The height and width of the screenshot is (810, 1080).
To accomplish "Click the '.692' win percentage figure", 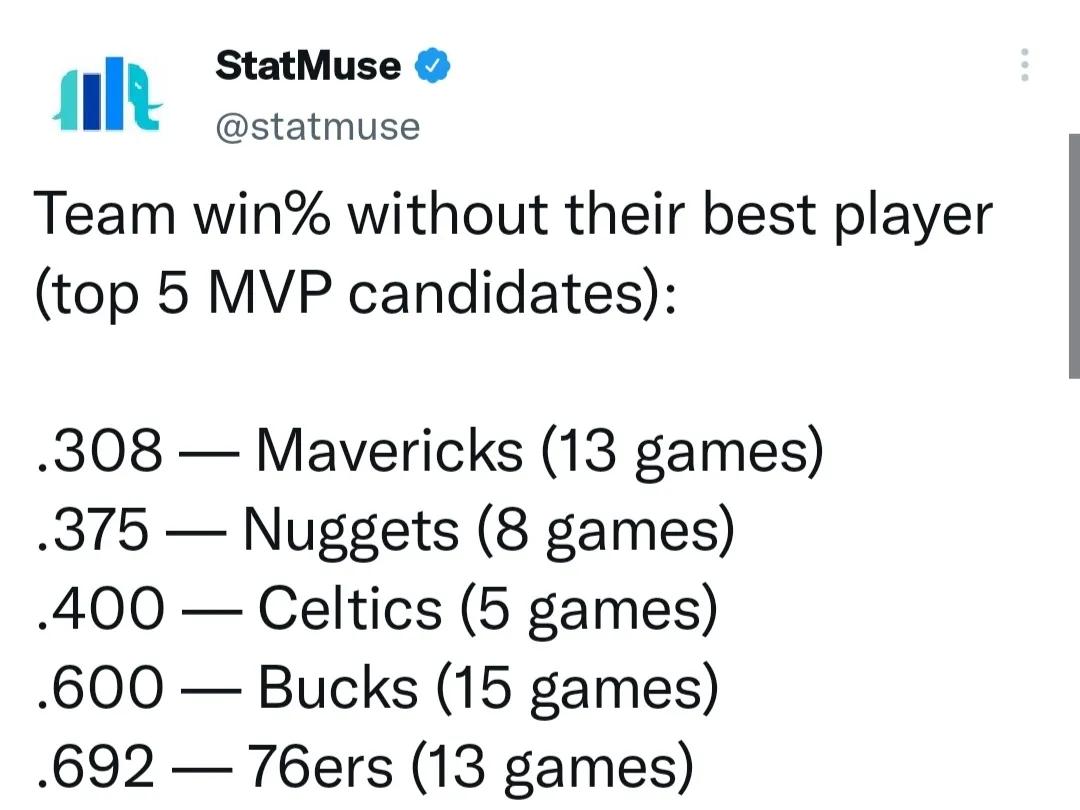I will (96, 767).
